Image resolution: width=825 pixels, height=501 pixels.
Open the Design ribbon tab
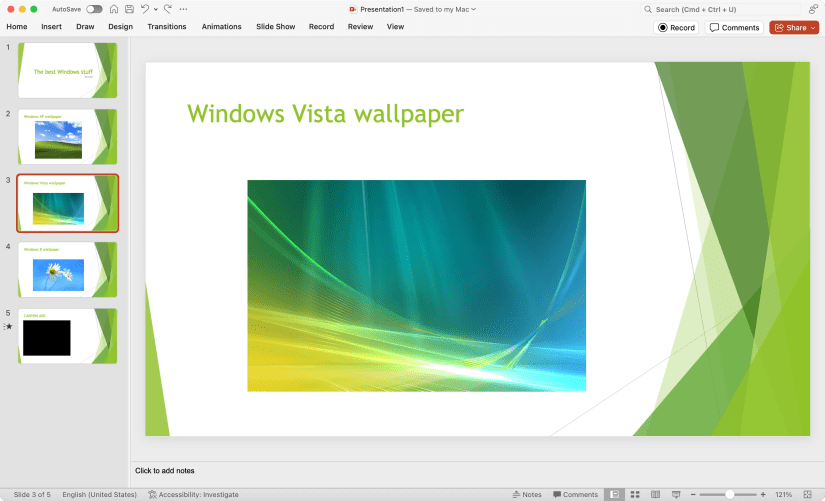(120, 26)
